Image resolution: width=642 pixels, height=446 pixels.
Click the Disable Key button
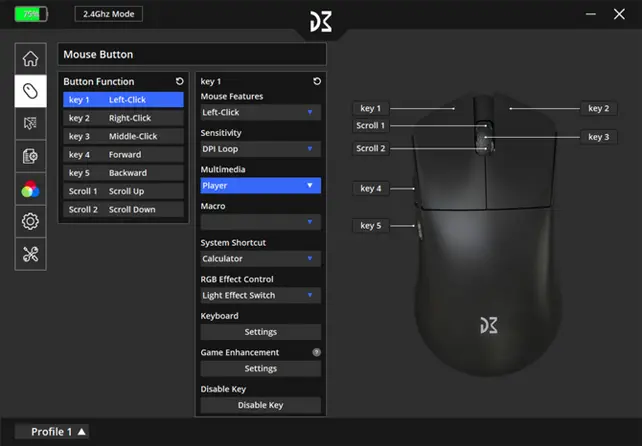pos(260,405)
